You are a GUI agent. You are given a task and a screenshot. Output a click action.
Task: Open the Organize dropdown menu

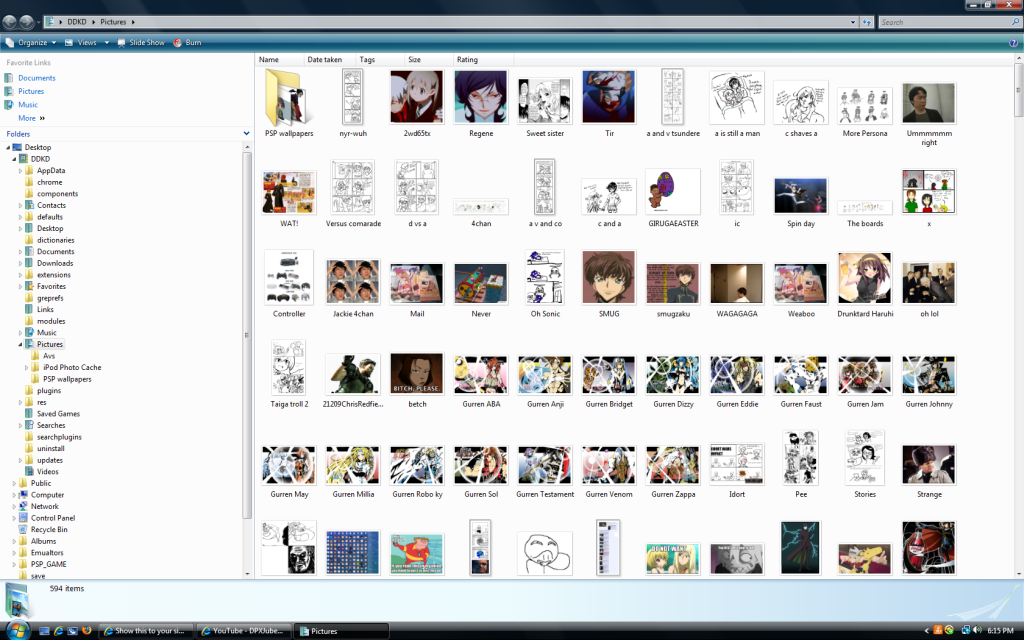pyautogui.click(x=31, y=43)
